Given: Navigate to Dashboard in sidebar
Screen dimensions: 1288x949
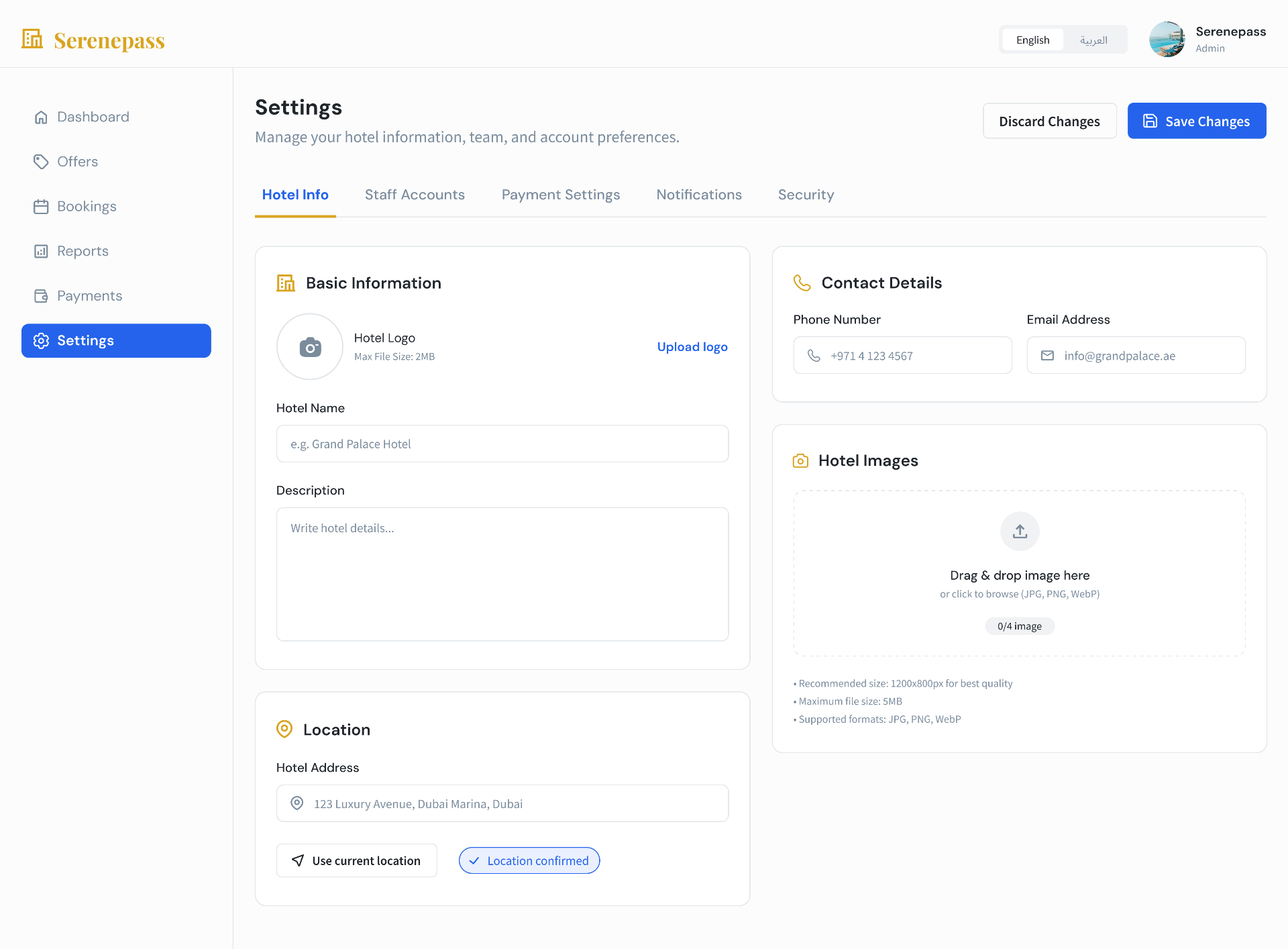Looking at the screenshot, I should (116, 117).
